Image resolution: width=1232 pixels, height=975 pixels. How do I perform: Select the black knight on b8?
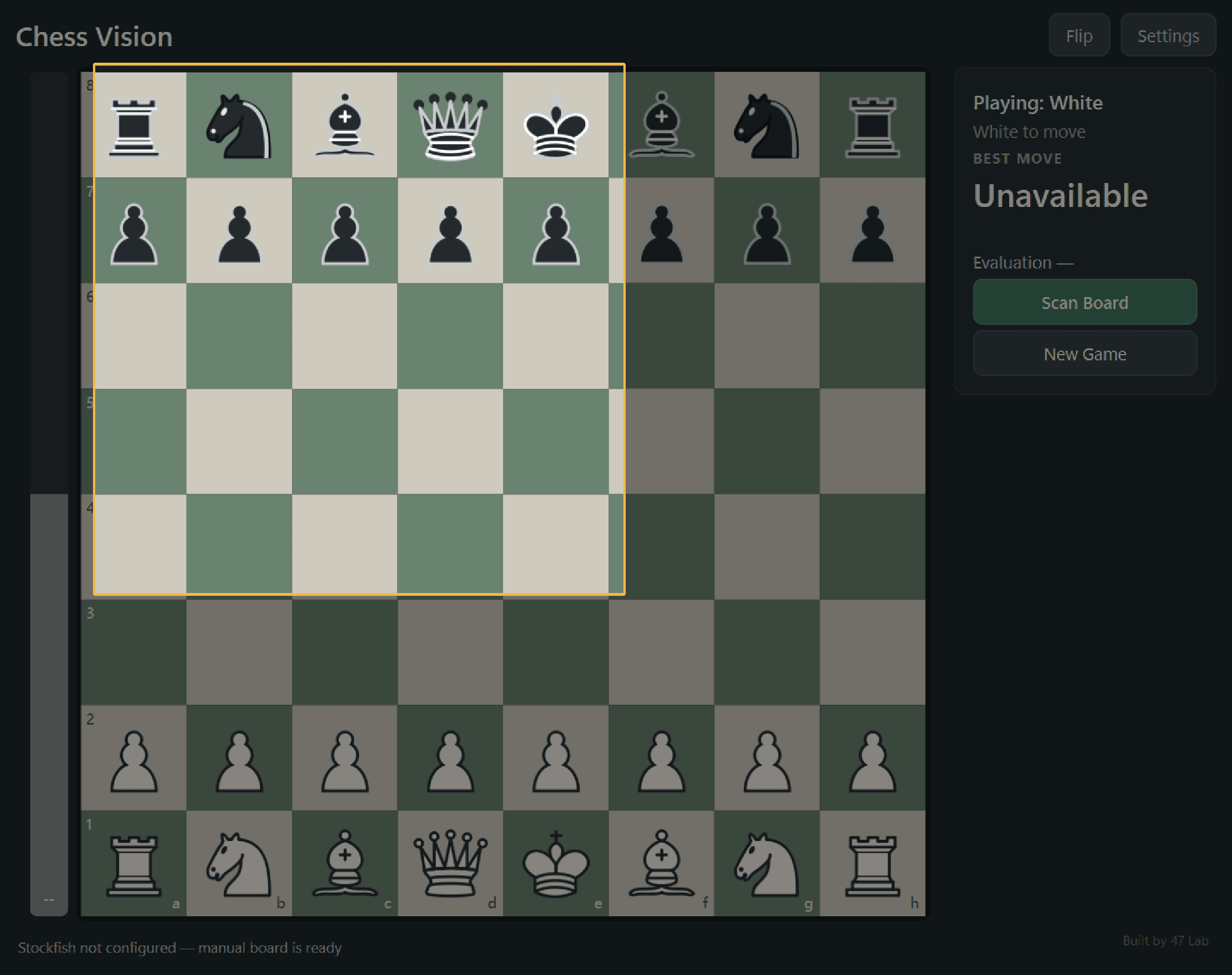239,125
